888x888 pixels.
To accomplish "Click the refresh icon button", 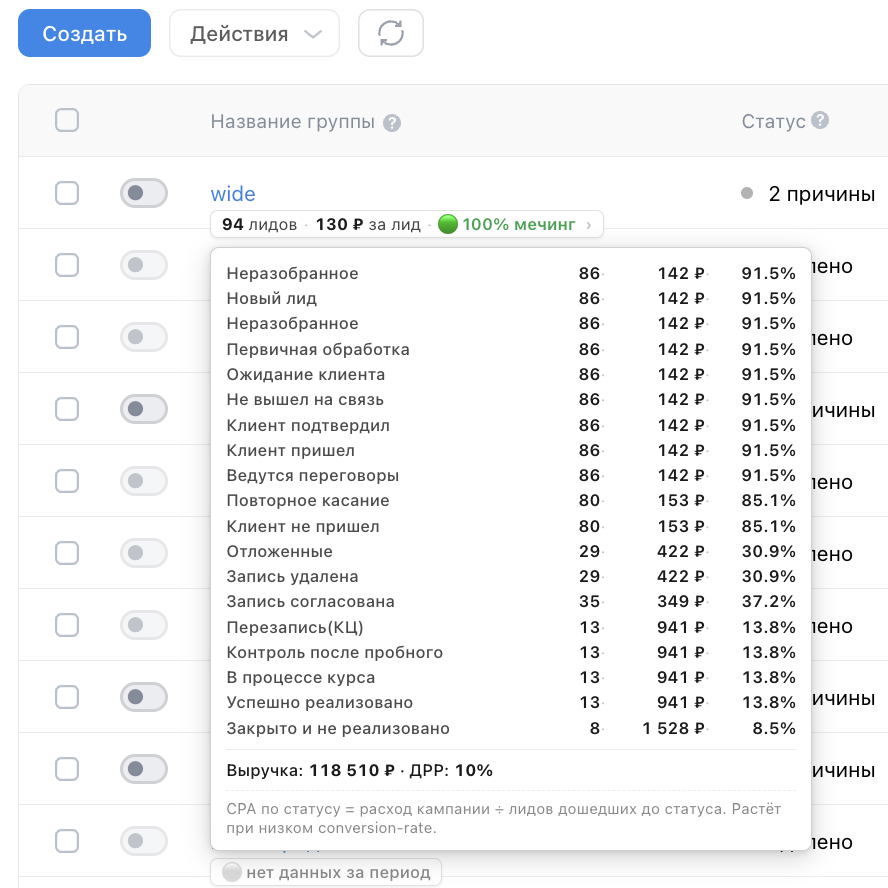I will coord(391,33).
